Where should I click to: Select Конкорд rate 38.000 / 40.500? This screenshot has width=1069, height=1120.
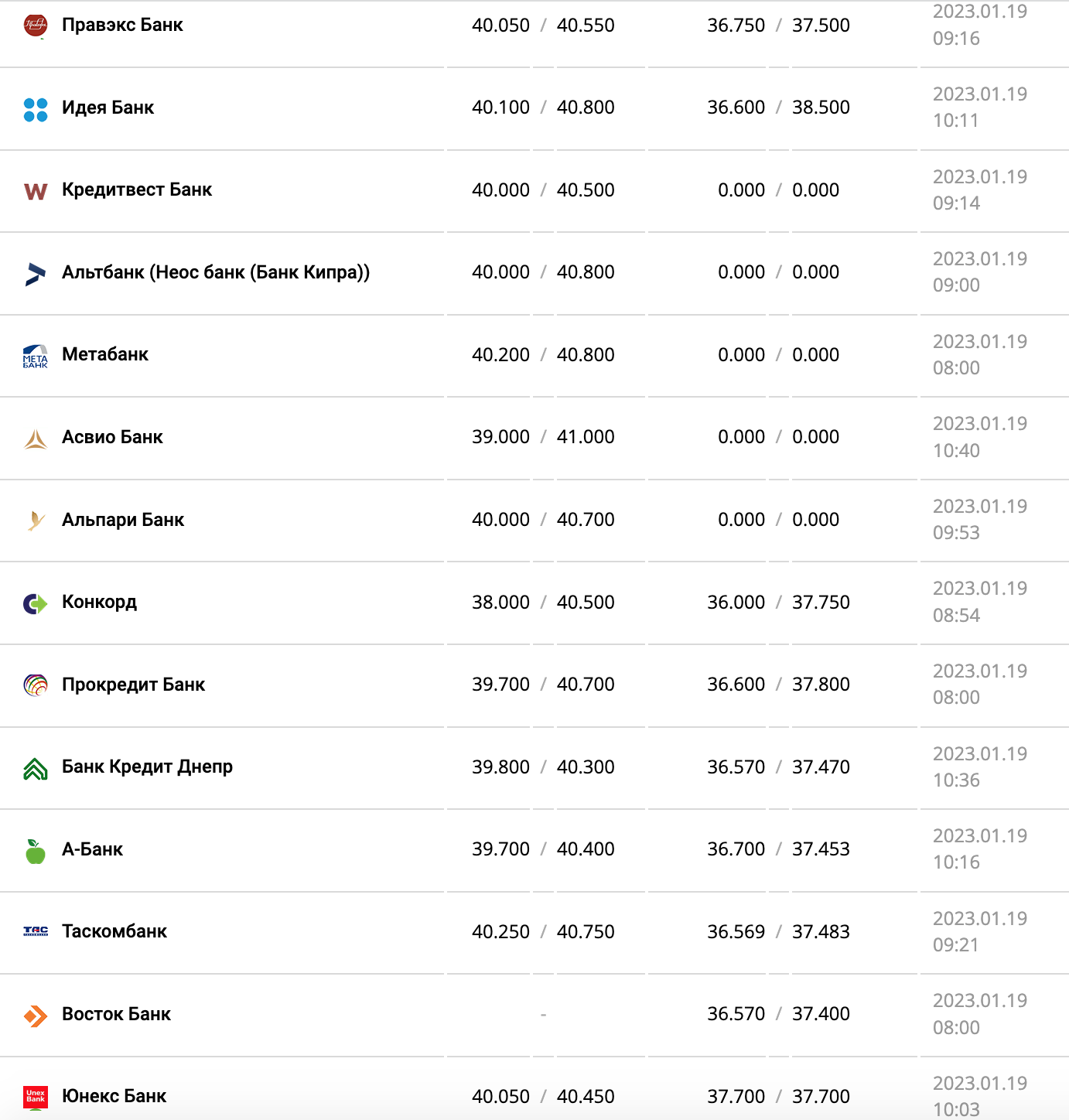tap(543, 603)
